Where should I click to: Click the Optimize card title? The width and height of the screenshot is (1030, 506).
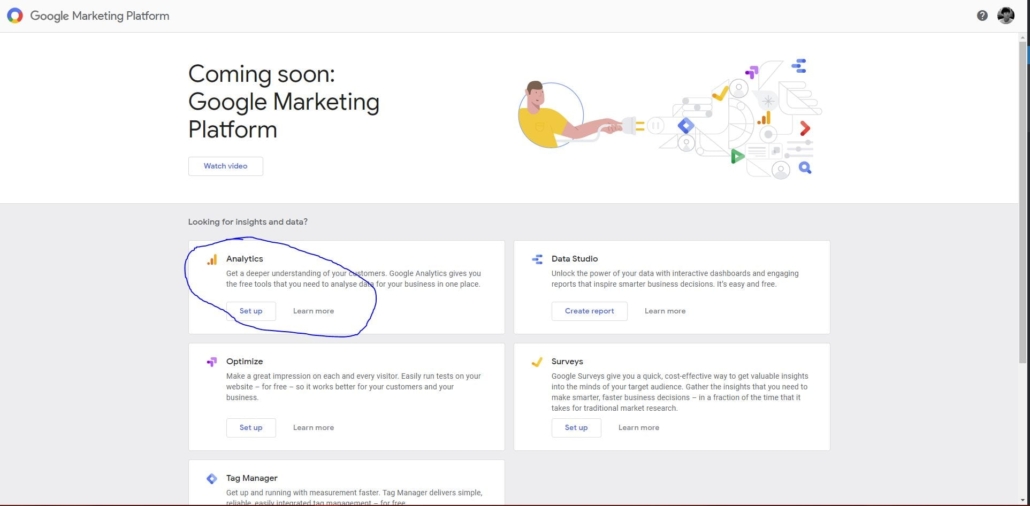244,361
